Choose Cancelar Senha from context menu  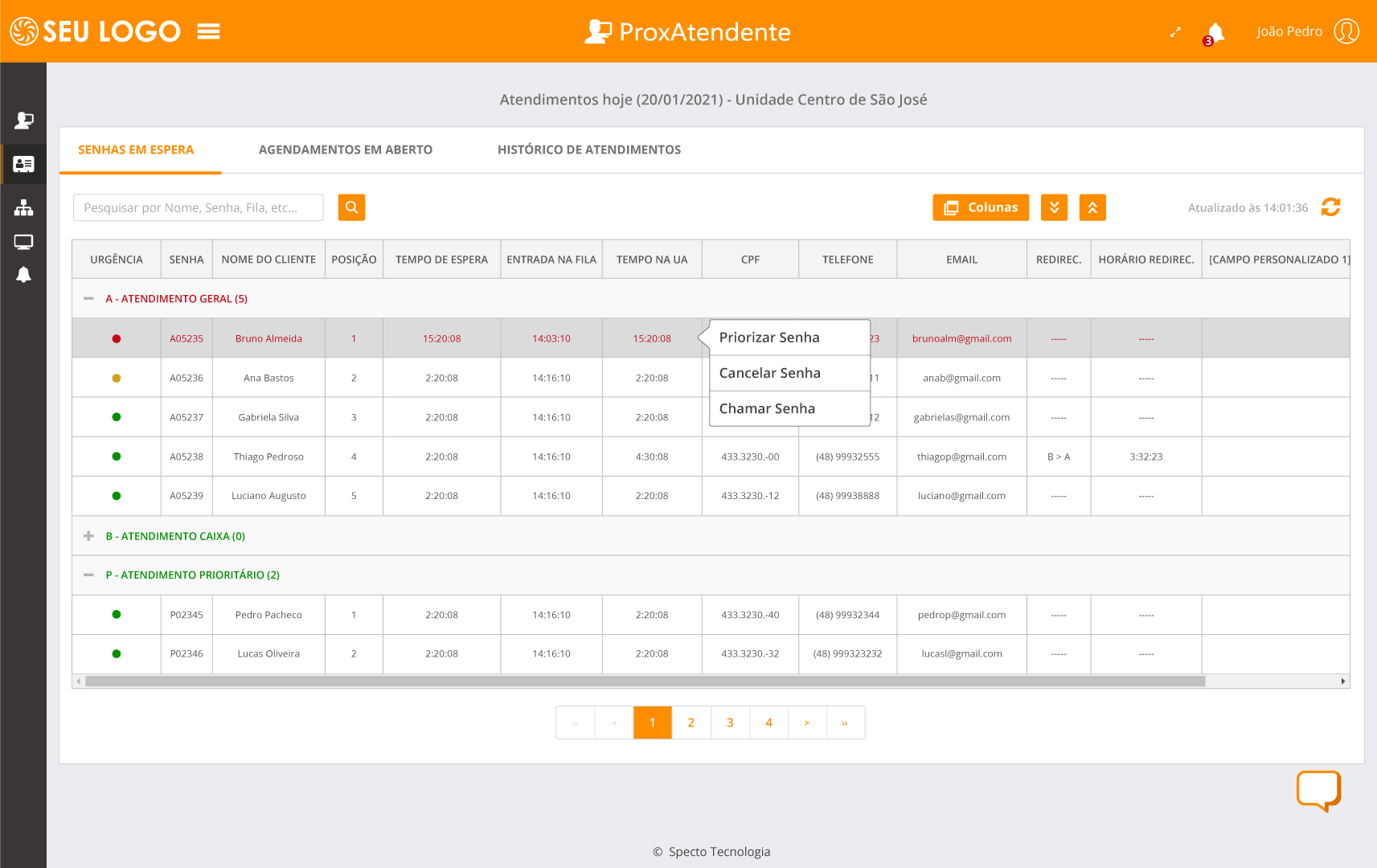(789, 373)
